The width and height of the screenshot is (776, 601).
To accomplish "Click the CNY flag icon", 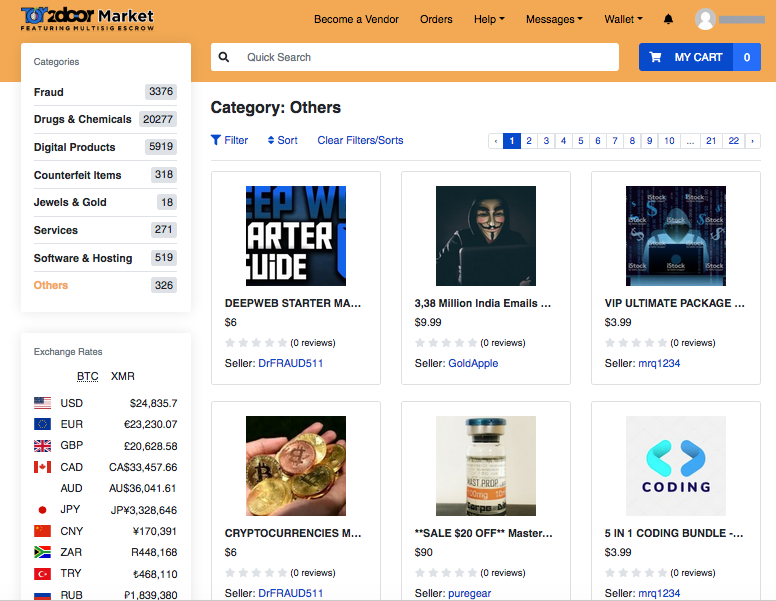I will click(43, 531).
